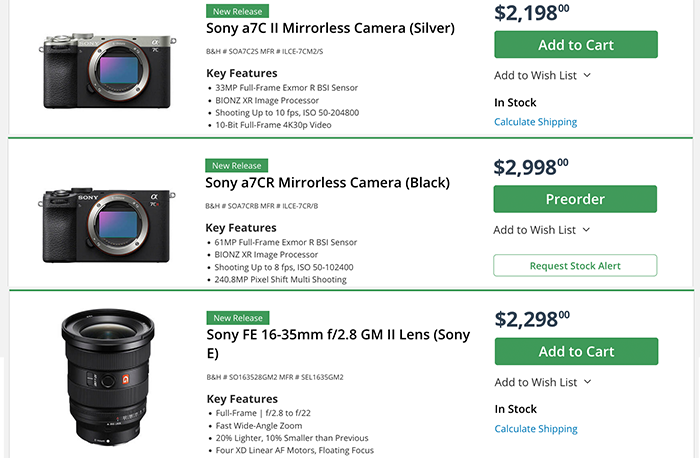The width and height of the screenshot is (700, 458).
Task: Add the Sony a7C II to cart
Action: click(575, 45)
